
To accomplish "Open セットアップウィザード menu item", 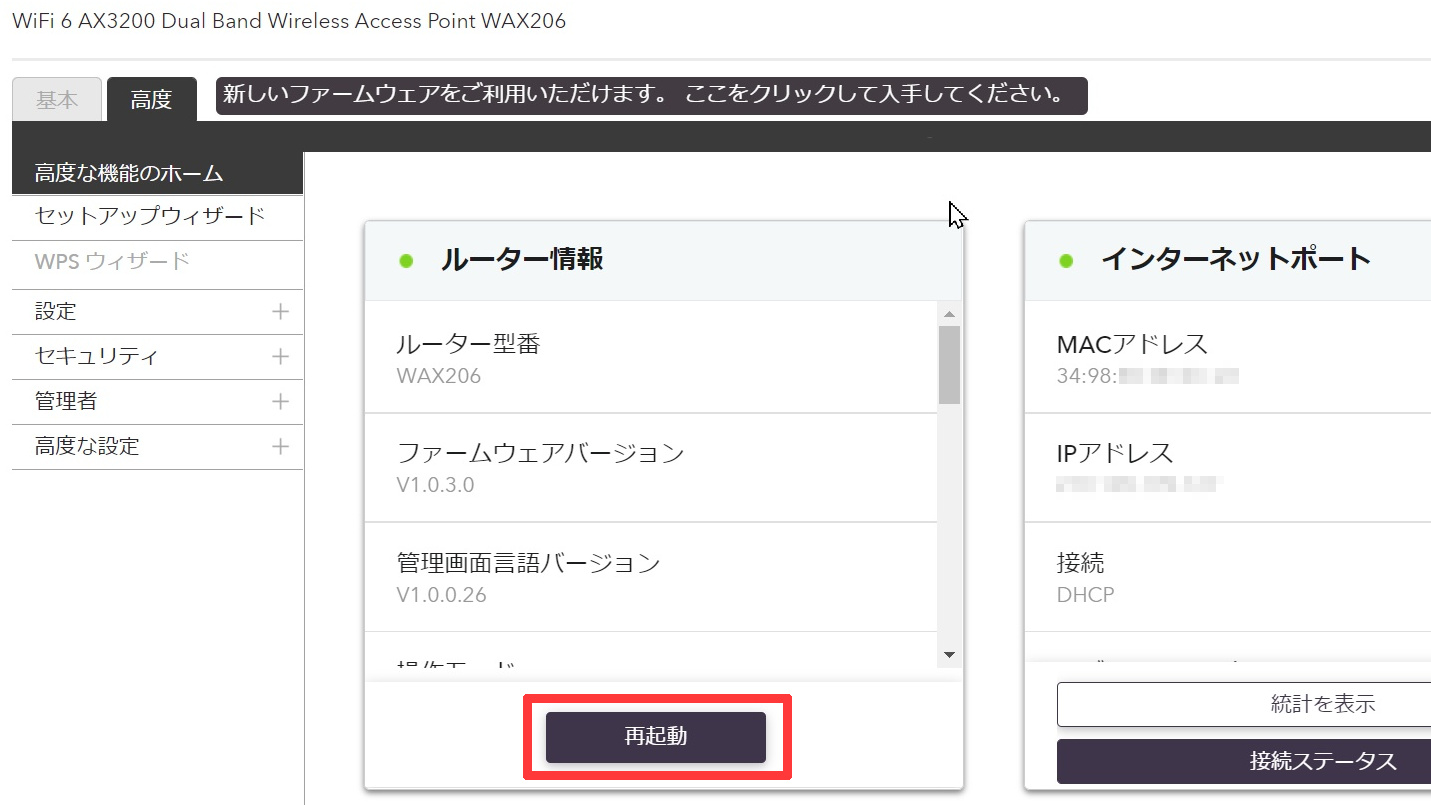I will pos(157,216).
